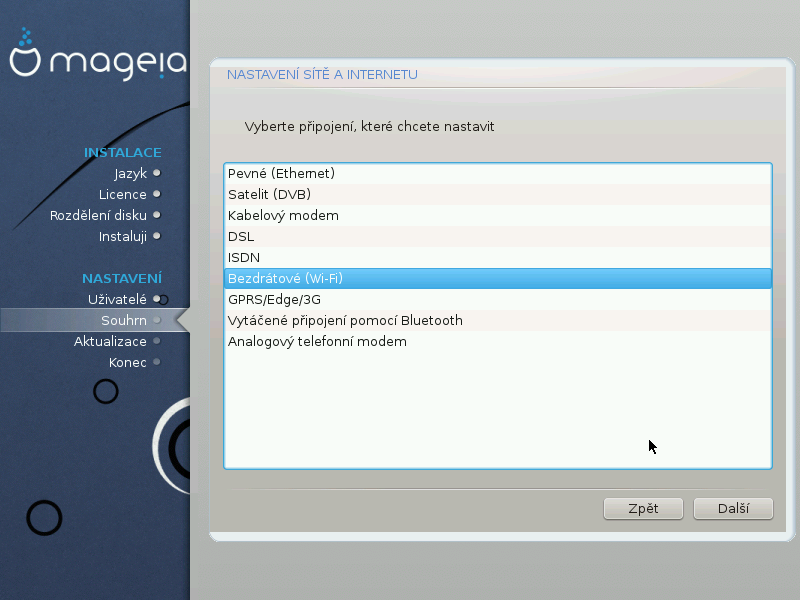Click the bullet dot beside Uživatelé
Viewport: 800px width, 600px height.
tap(157, 299)
